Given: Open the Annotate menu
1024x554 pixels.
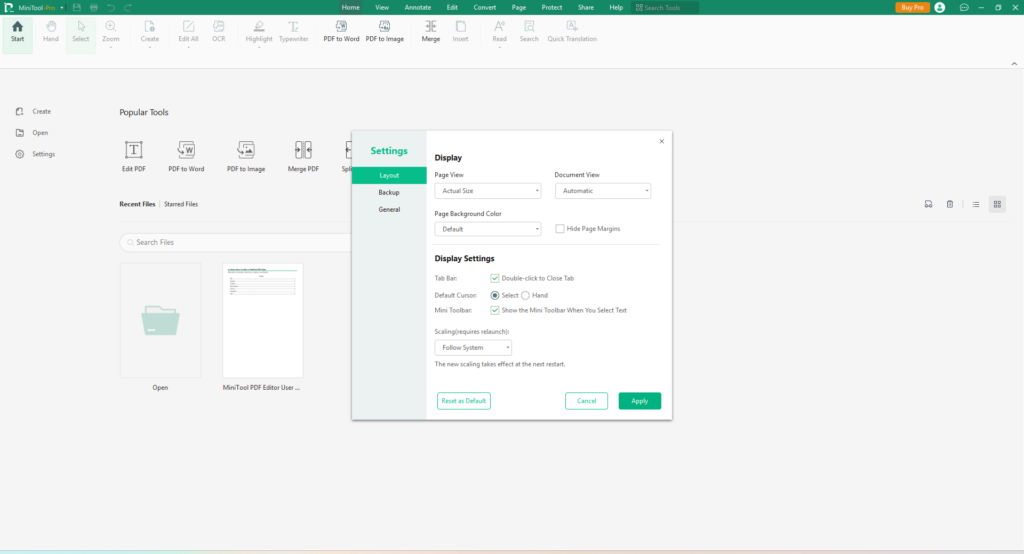Looking at the screenshot, I should pyautogui.click(x=417, y=7).
